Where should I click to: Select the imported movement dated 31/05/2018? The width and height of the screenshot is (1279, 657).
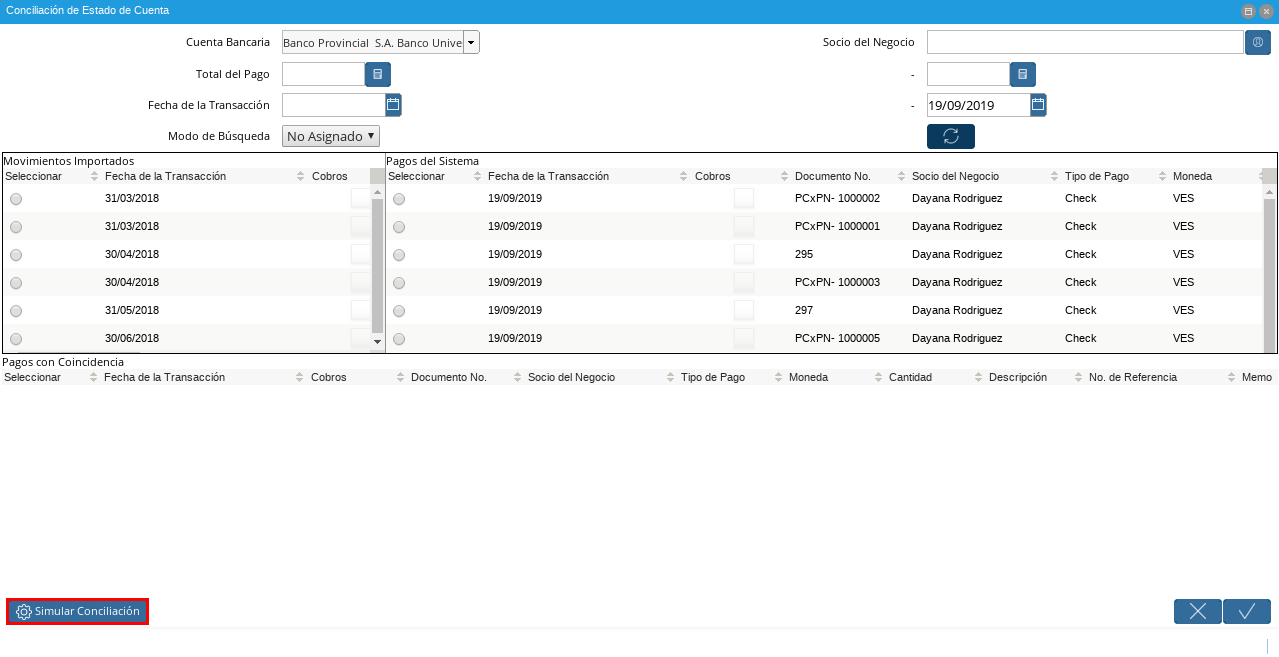tap(16, 311)
